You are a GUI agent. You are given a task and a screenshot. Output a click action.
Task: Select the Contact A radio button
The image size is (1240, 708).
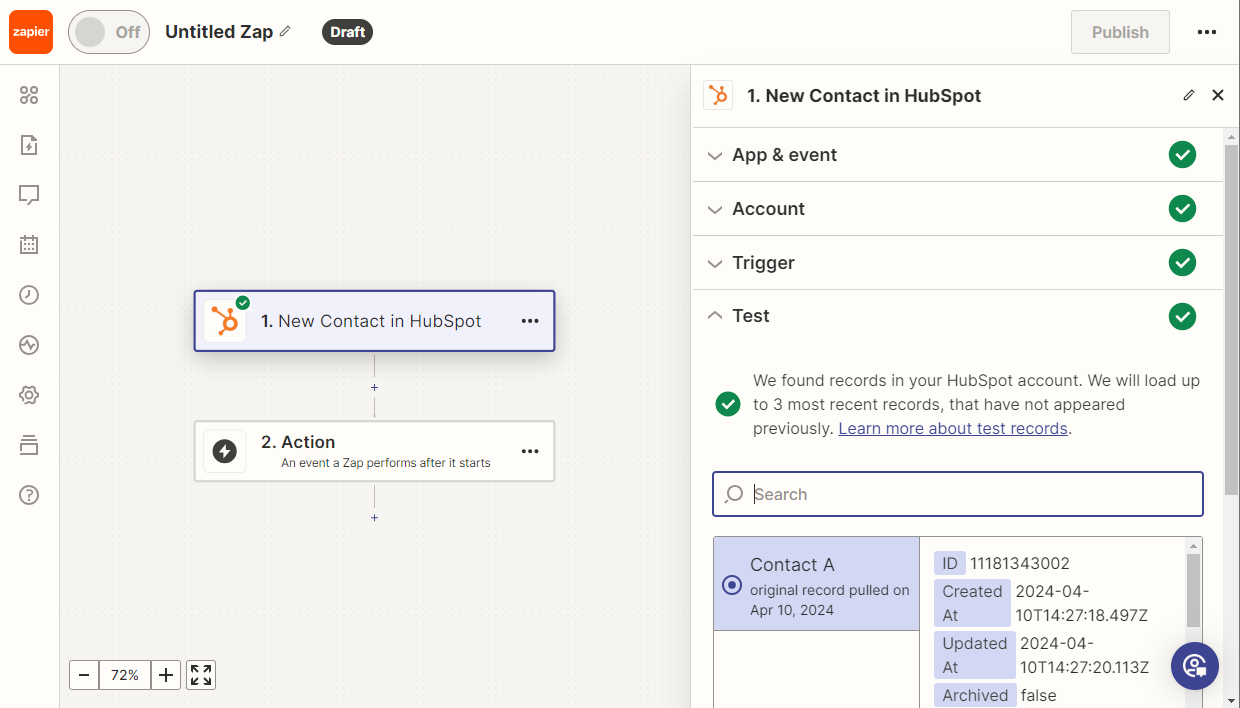click(x=732, y=585)
